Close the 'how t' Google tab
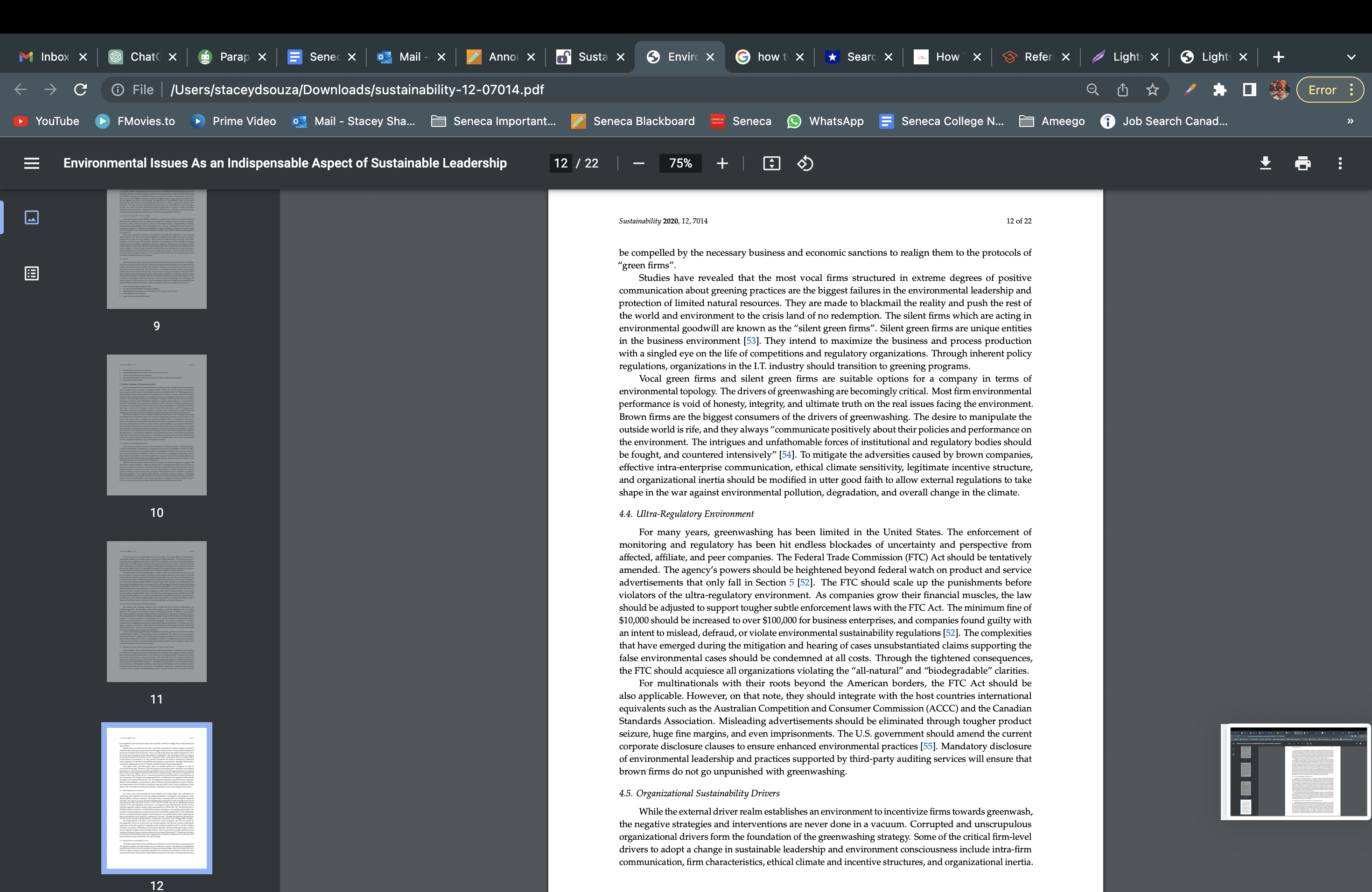 (x=799, y=57)
